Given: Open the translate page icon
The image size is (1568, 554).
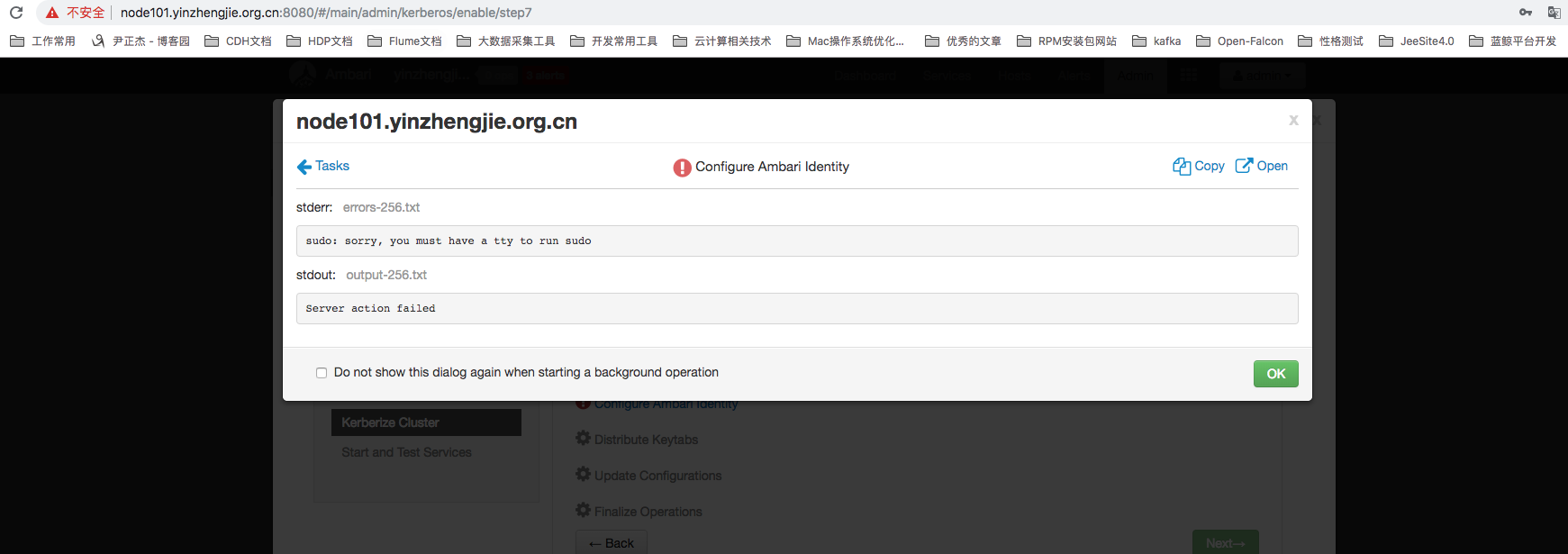Looking at the screenshot, I should click(x=1554, y=13).
